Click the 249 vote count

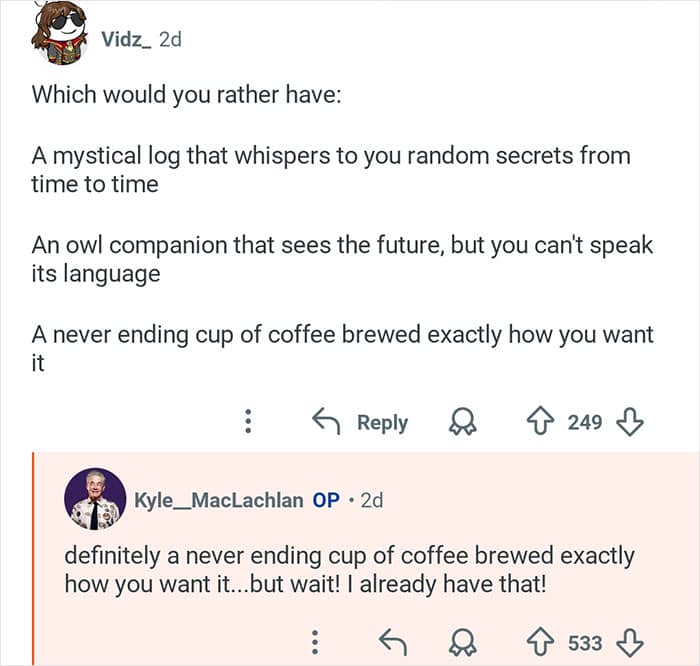(585, 422)
